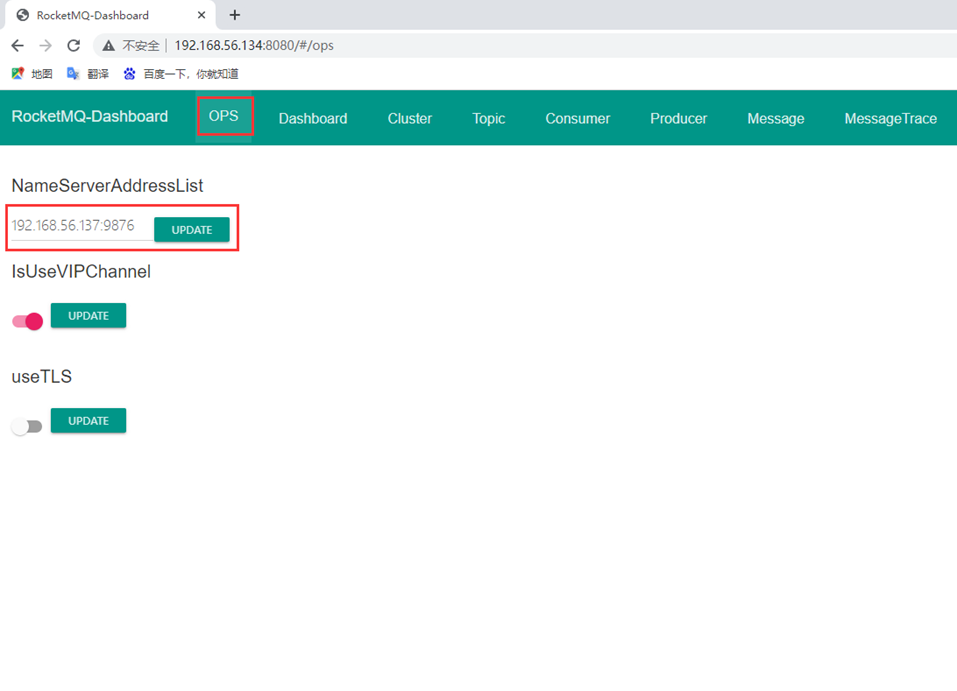Navigate to the Producer page
The width and height of the screenshot is (957, 691).
click(679, 118)
